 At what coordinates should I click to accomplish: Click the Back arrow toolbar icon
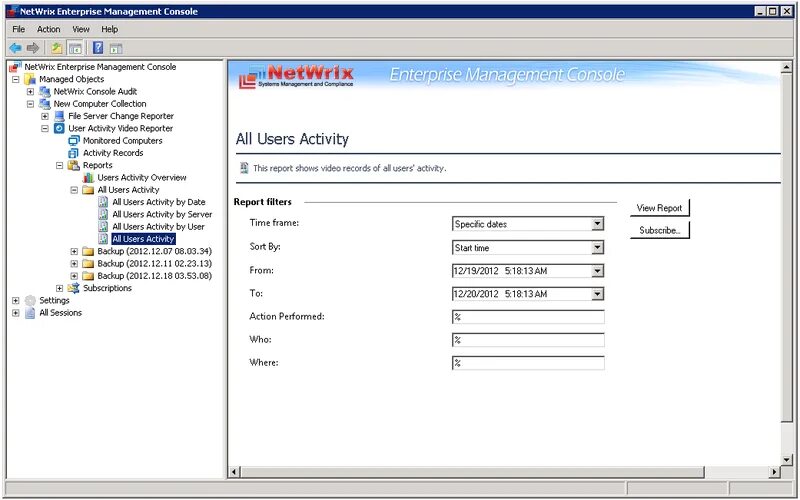pyautogui.click(x=15, y=48)
